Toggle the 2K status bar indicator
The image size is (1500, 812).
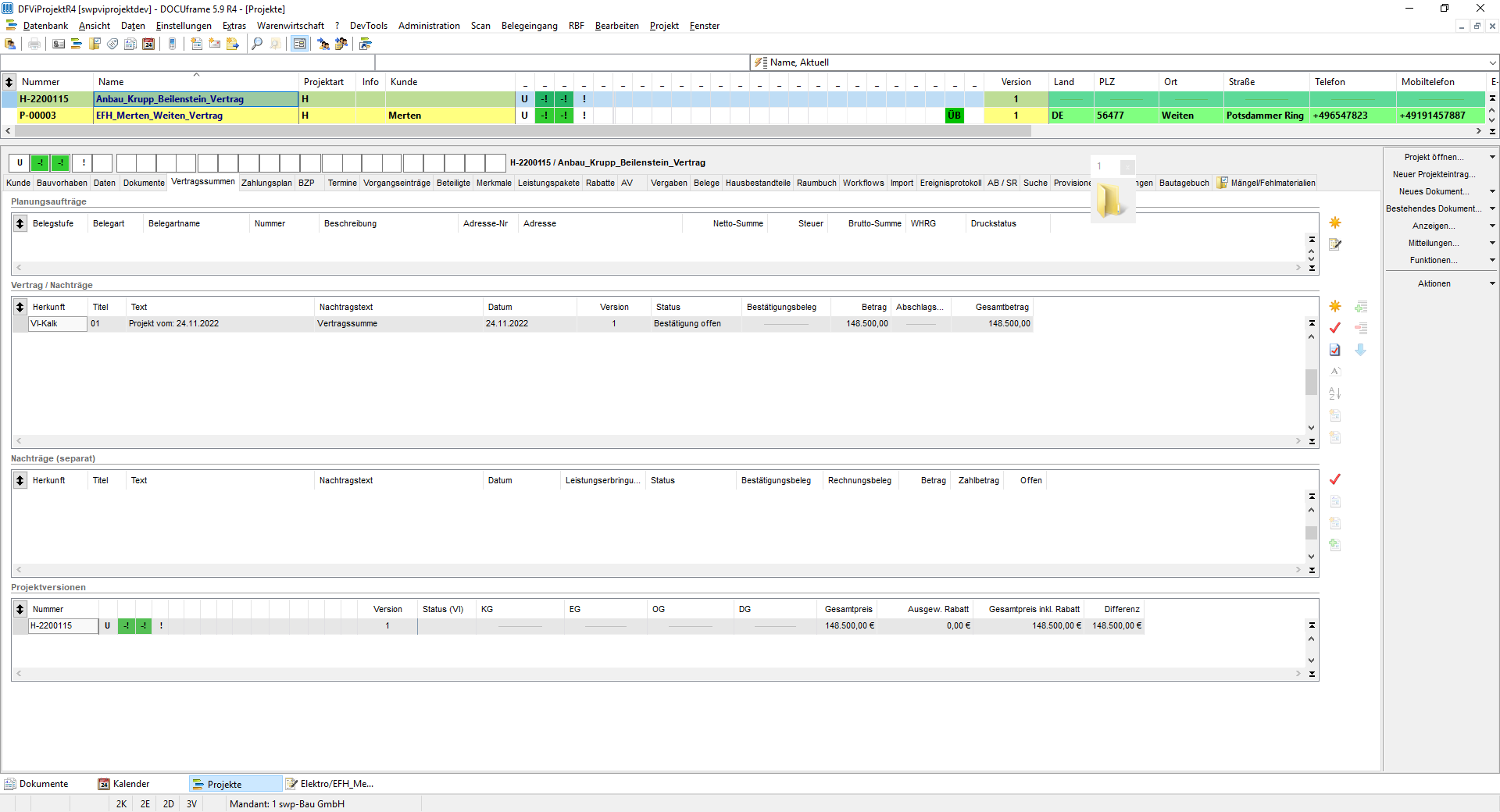pos(121,803)
